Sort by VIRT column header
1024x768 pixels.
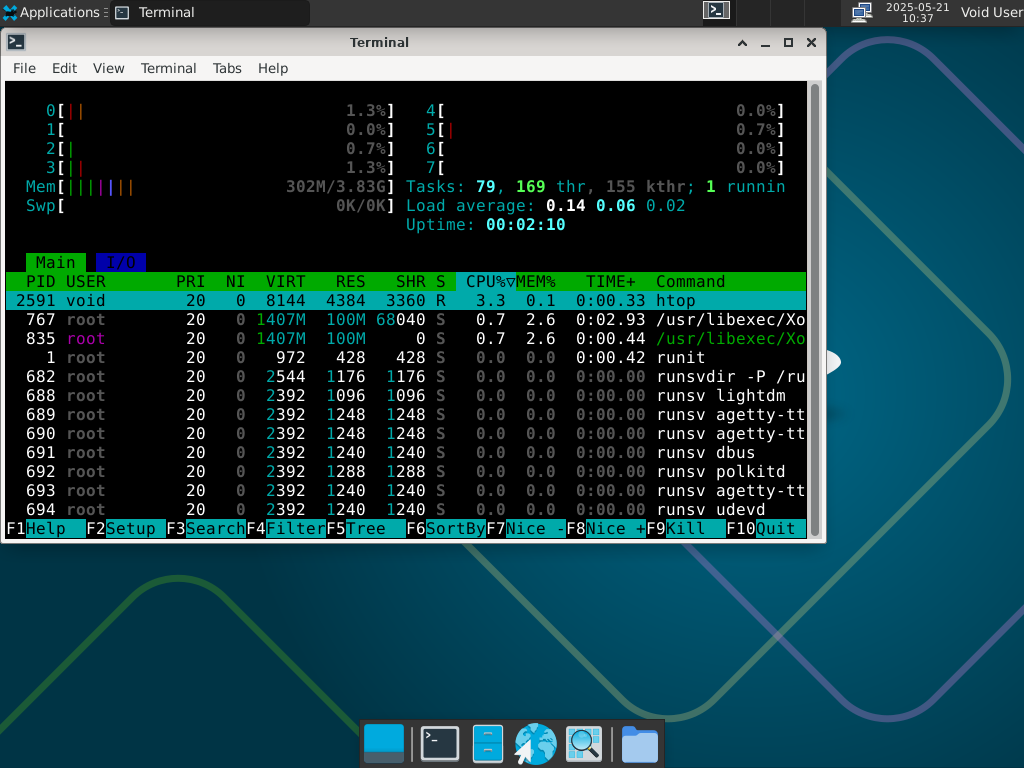(x=285, y=281)
